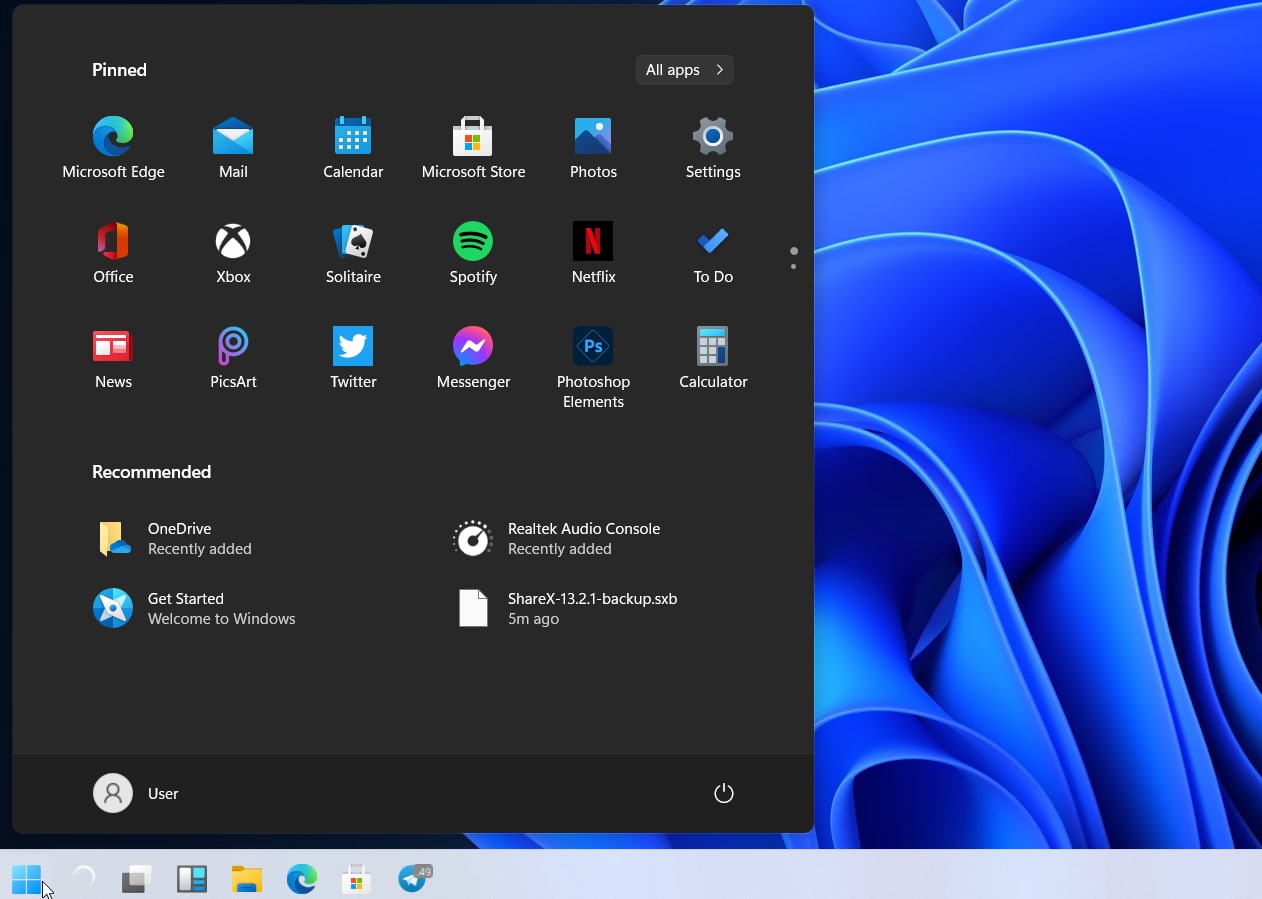Screen dimensions: 1262x899
Task: Open Microsoft Edge from pinned apps
Action: pos(113,147)
